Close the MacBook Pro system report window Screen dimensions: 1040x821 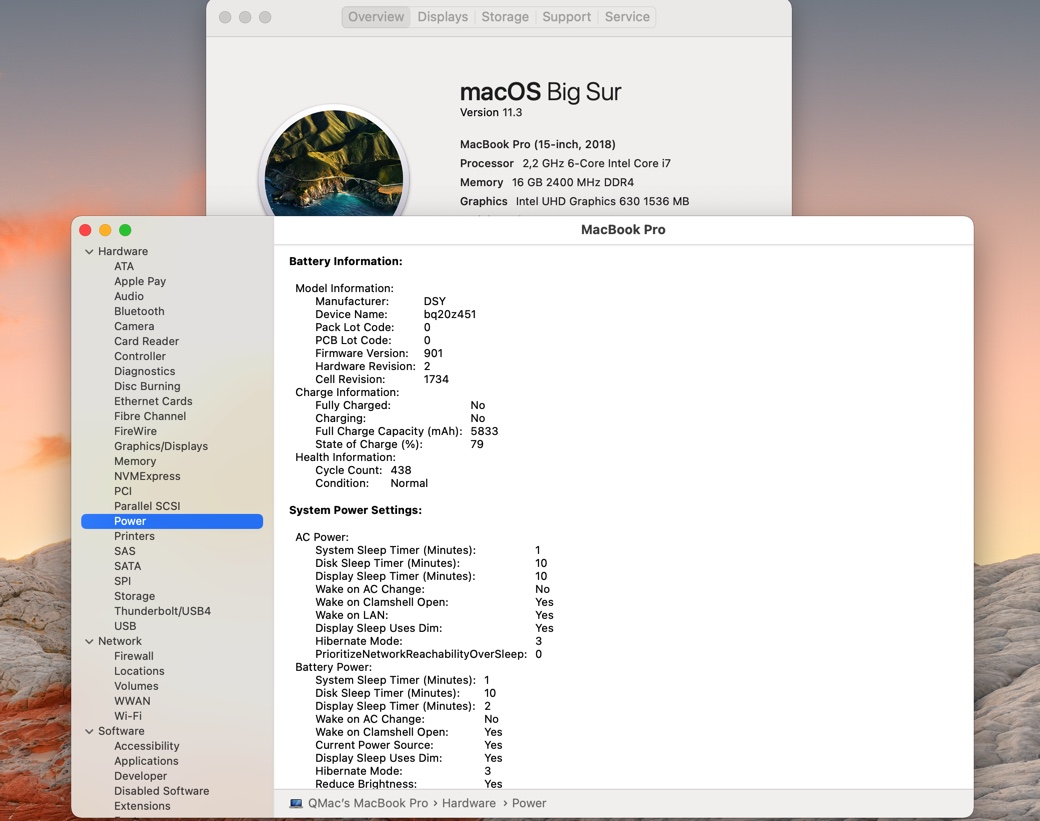(85, 230)
